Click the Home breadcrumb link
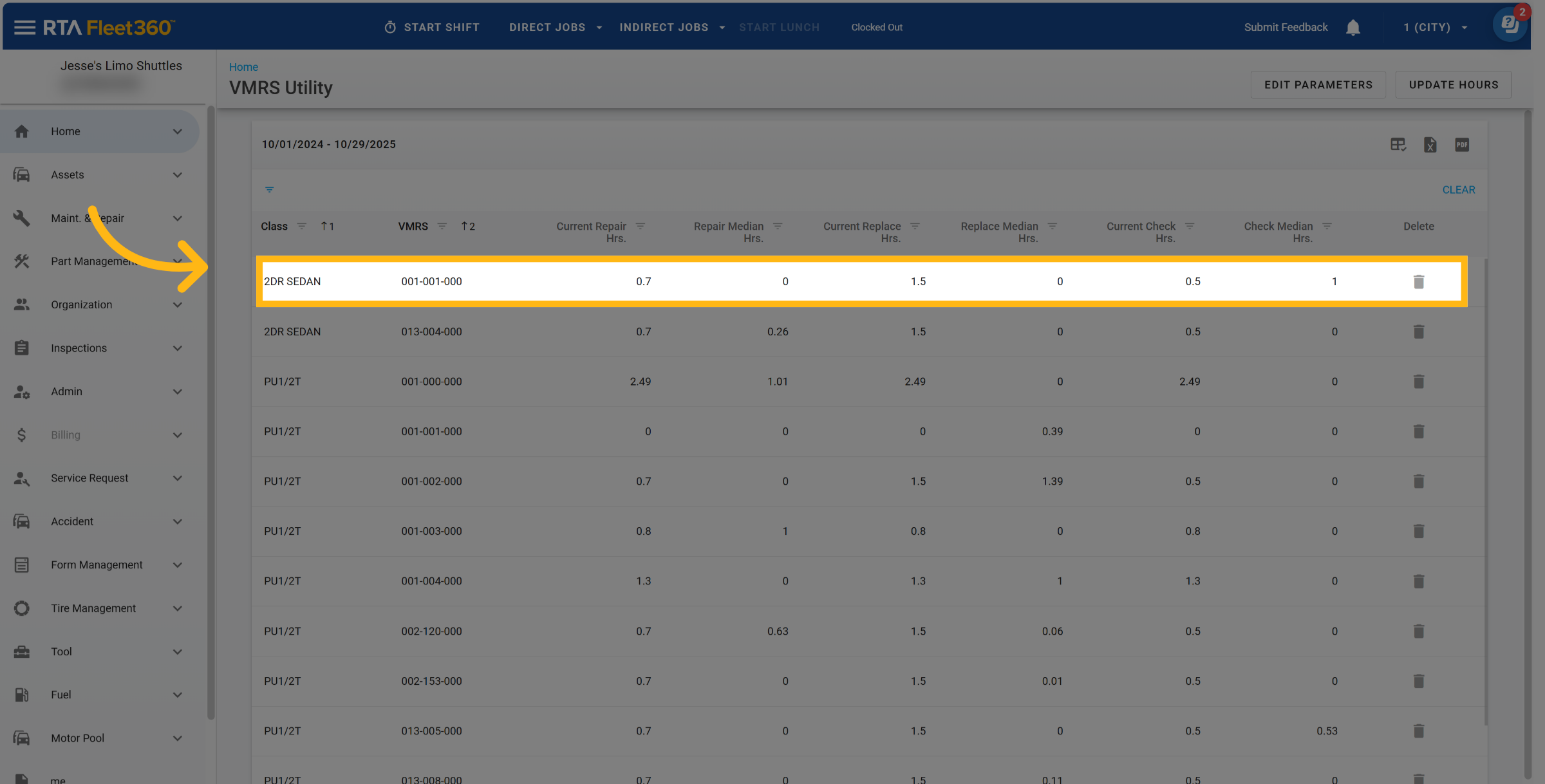The width and height of the screenshot is (1545, 784). 243,67
